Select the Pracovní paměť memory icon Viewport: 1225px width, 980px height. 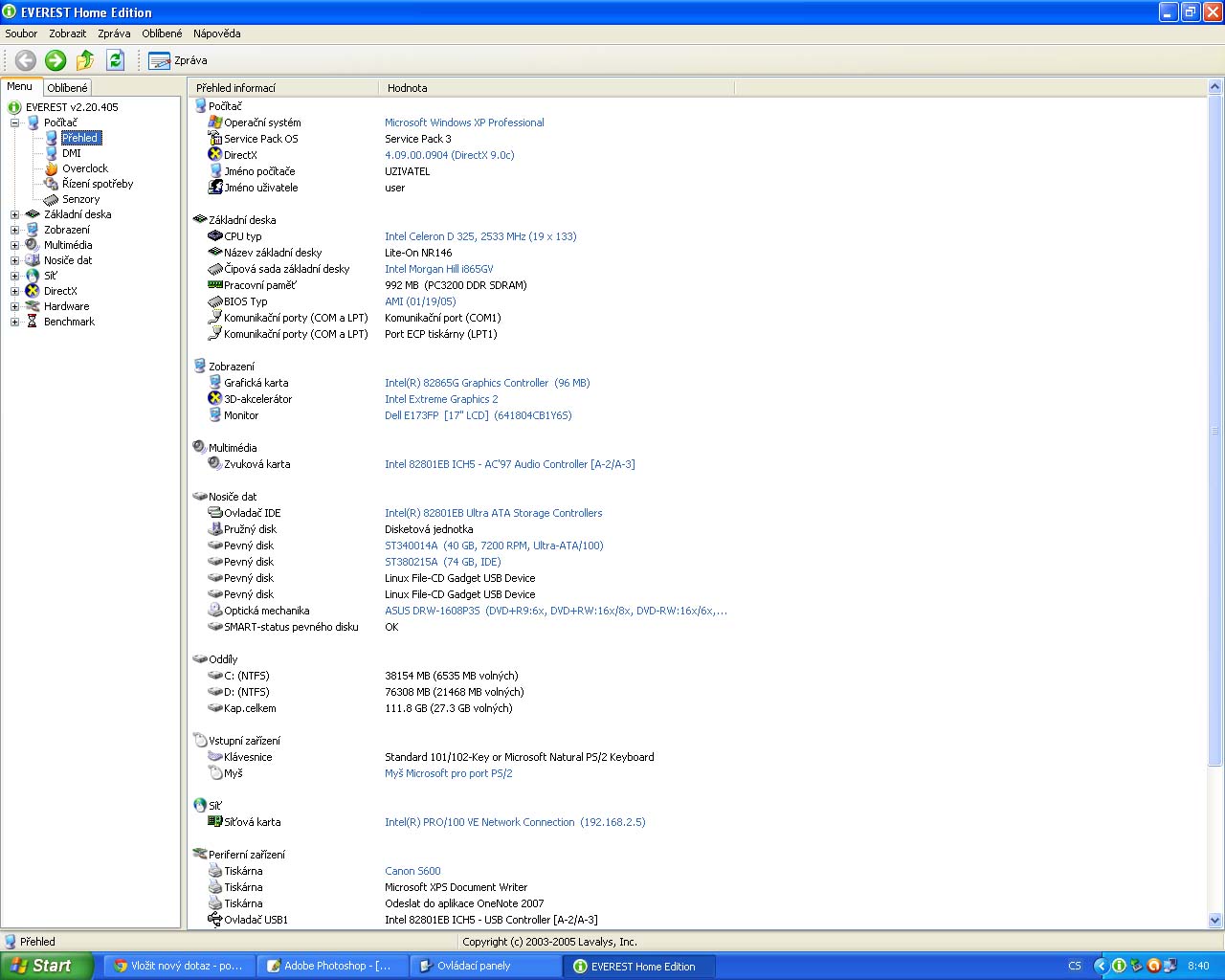(215, 285)
